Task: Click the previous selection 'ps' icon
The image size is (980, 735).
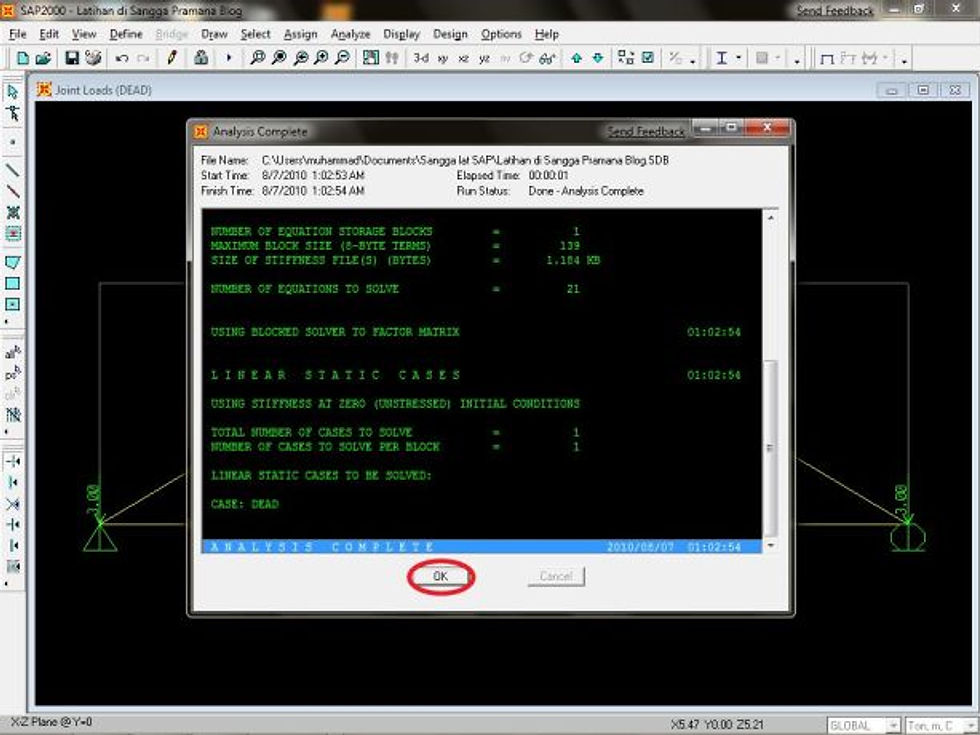Action: 12,374
